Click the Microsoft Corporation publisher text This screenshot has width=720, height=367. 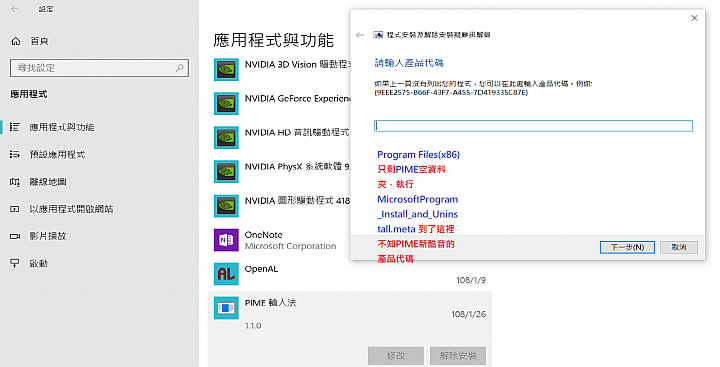291,246
